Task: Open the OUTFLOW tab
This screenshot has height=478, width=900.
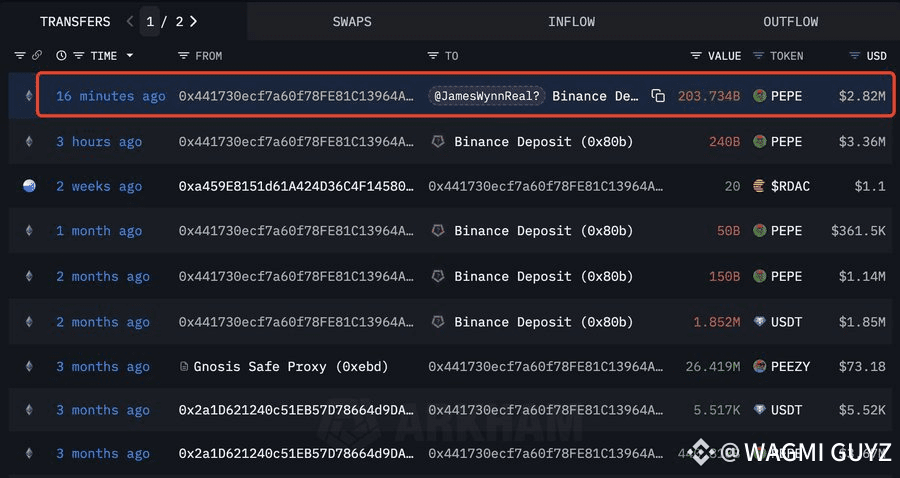Action: 790,22
